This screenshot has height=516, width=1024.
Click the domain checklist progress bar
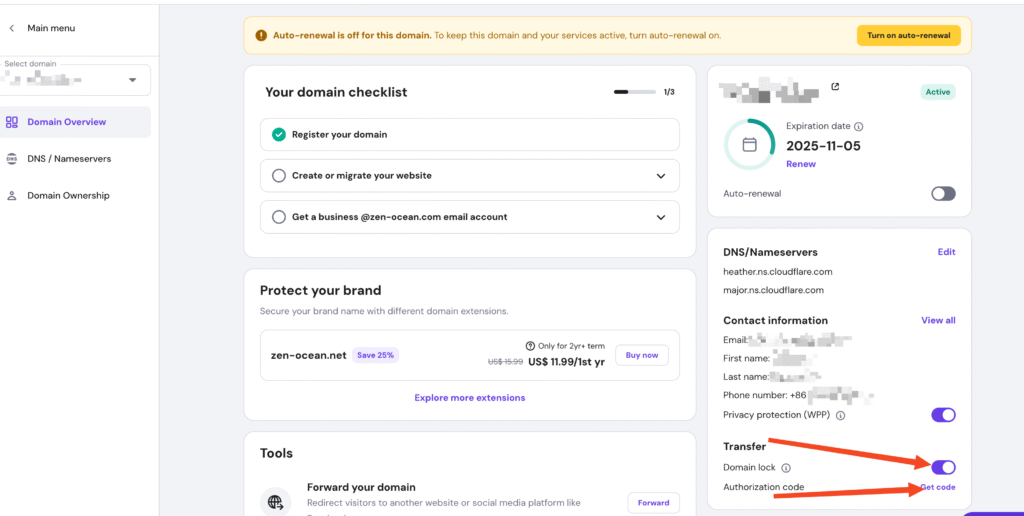coord(635,92)
